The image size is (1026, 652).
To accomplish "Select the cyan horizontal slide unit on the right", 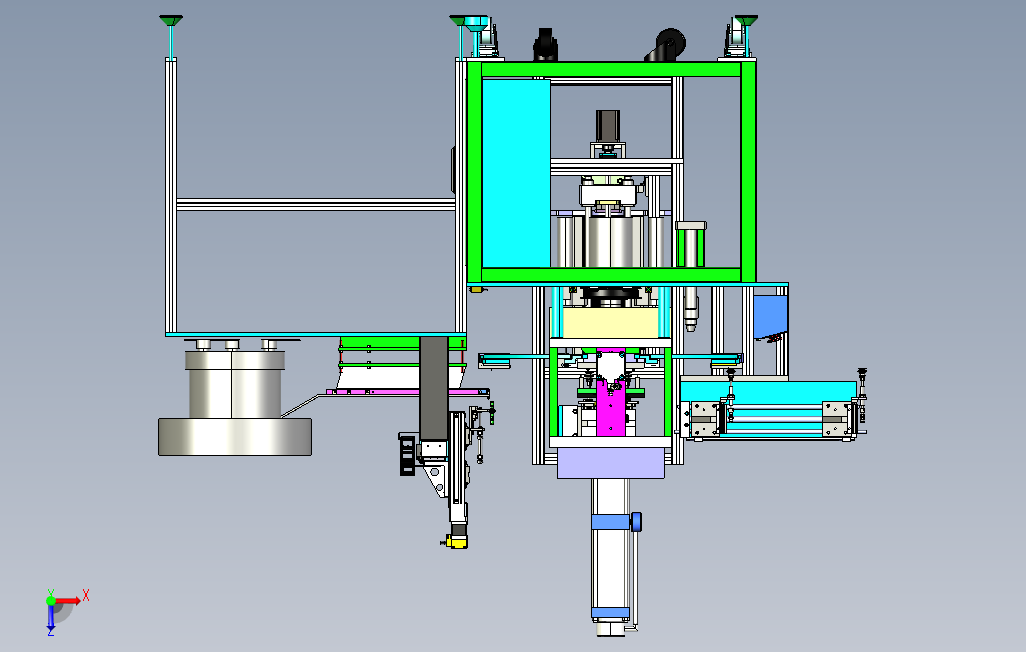I will (769, 408).
